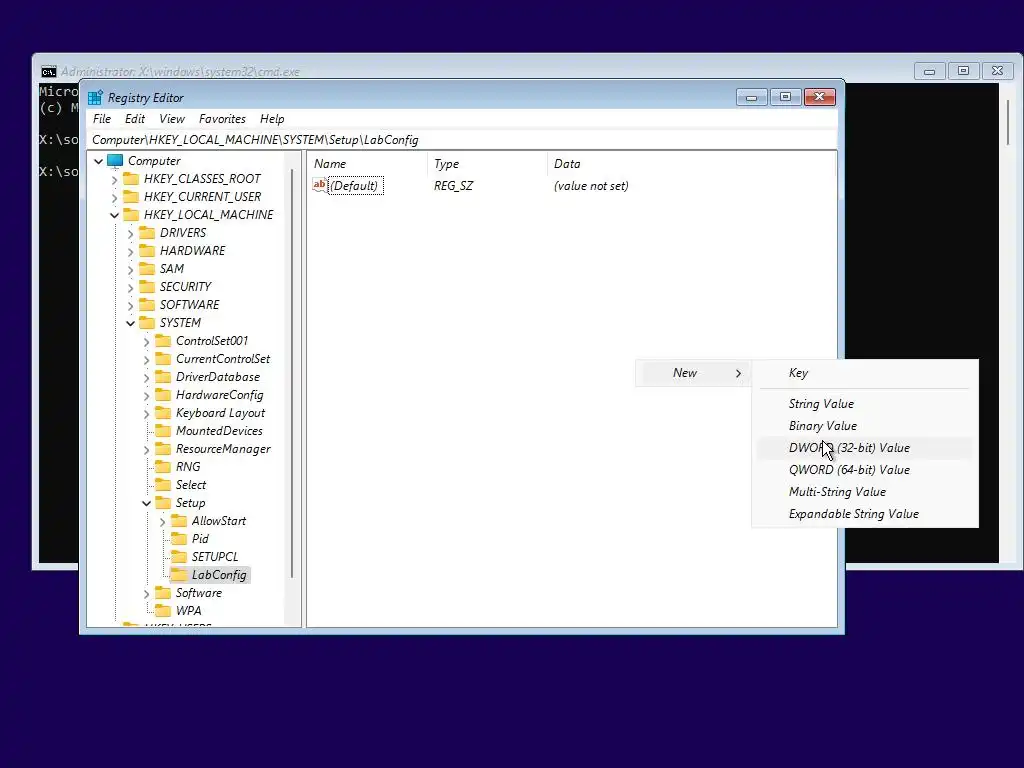This screenshot has height=768, width=1024.
Task: Click the Registry Editor title bar icon
Action: click(x=95, y=97)
